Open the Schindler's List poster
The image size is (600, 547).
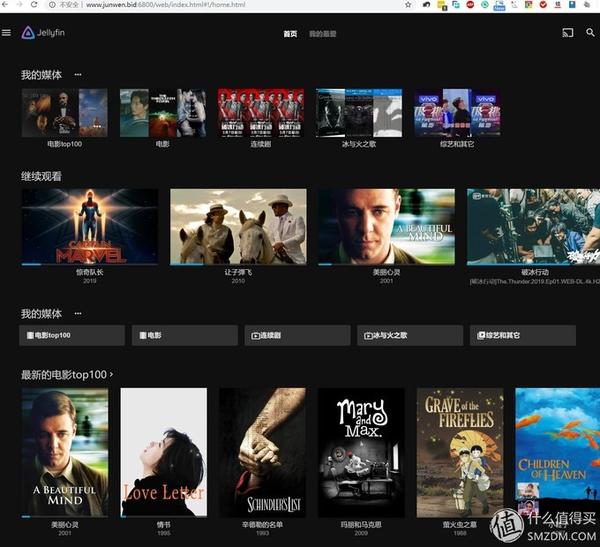(x=262, y=452)
